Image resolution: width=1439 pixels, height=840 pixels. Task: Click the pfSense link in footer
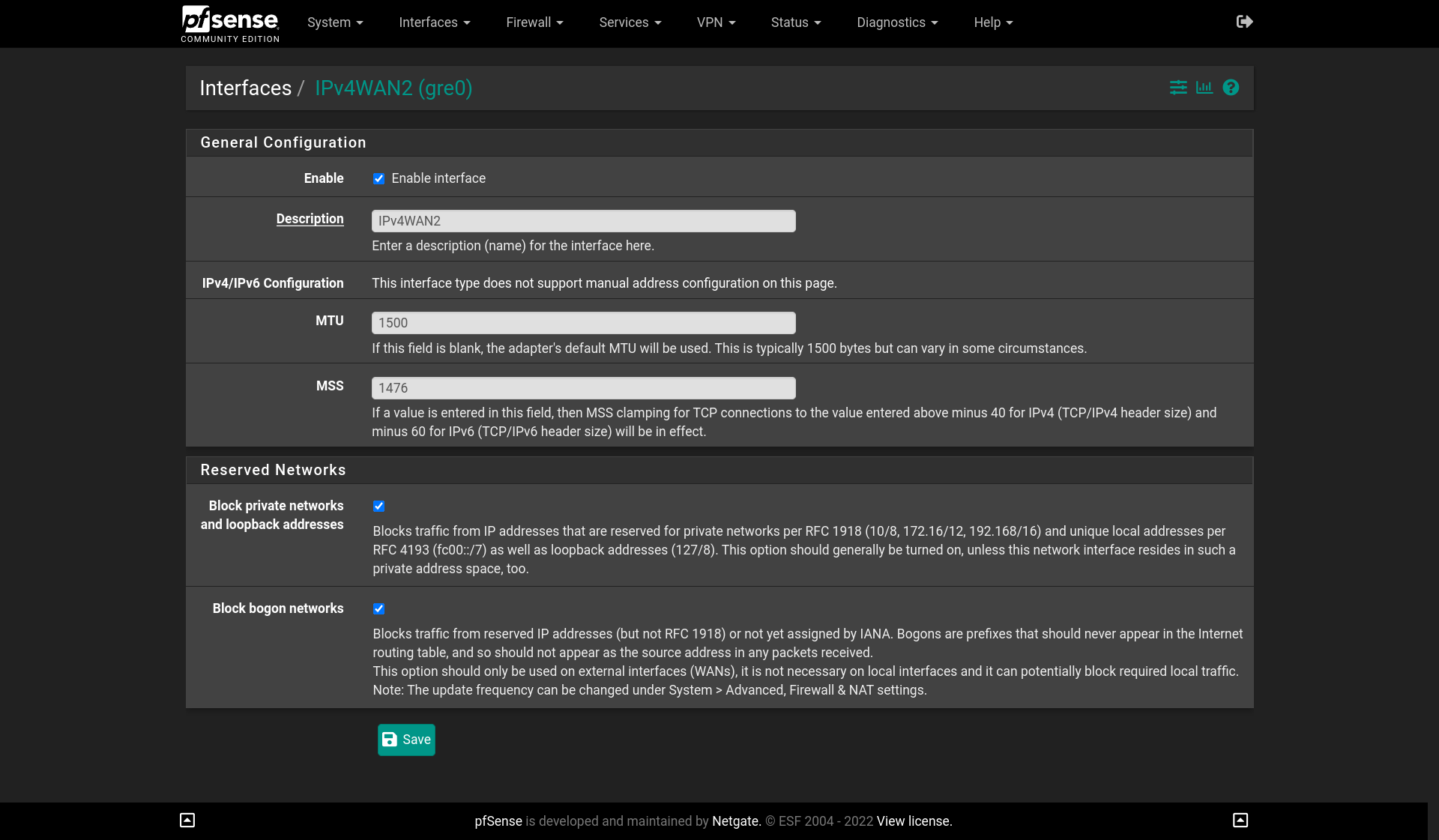[498, 821]
